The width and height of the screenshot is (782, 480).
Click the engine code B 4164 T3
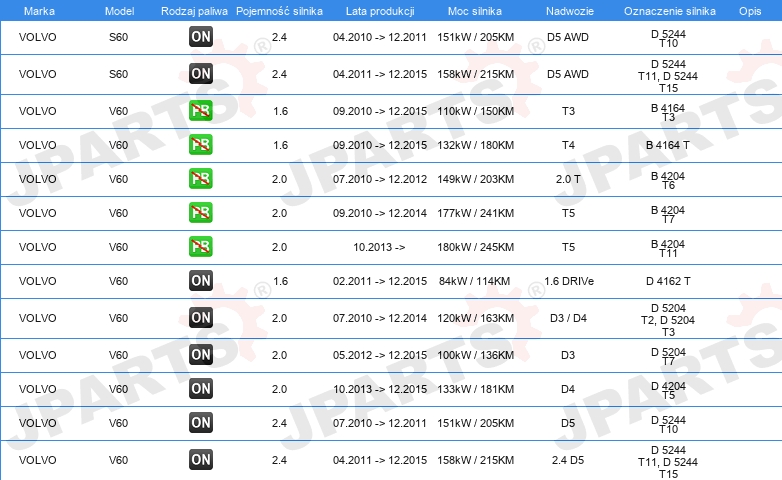click(x=668, y=112)
